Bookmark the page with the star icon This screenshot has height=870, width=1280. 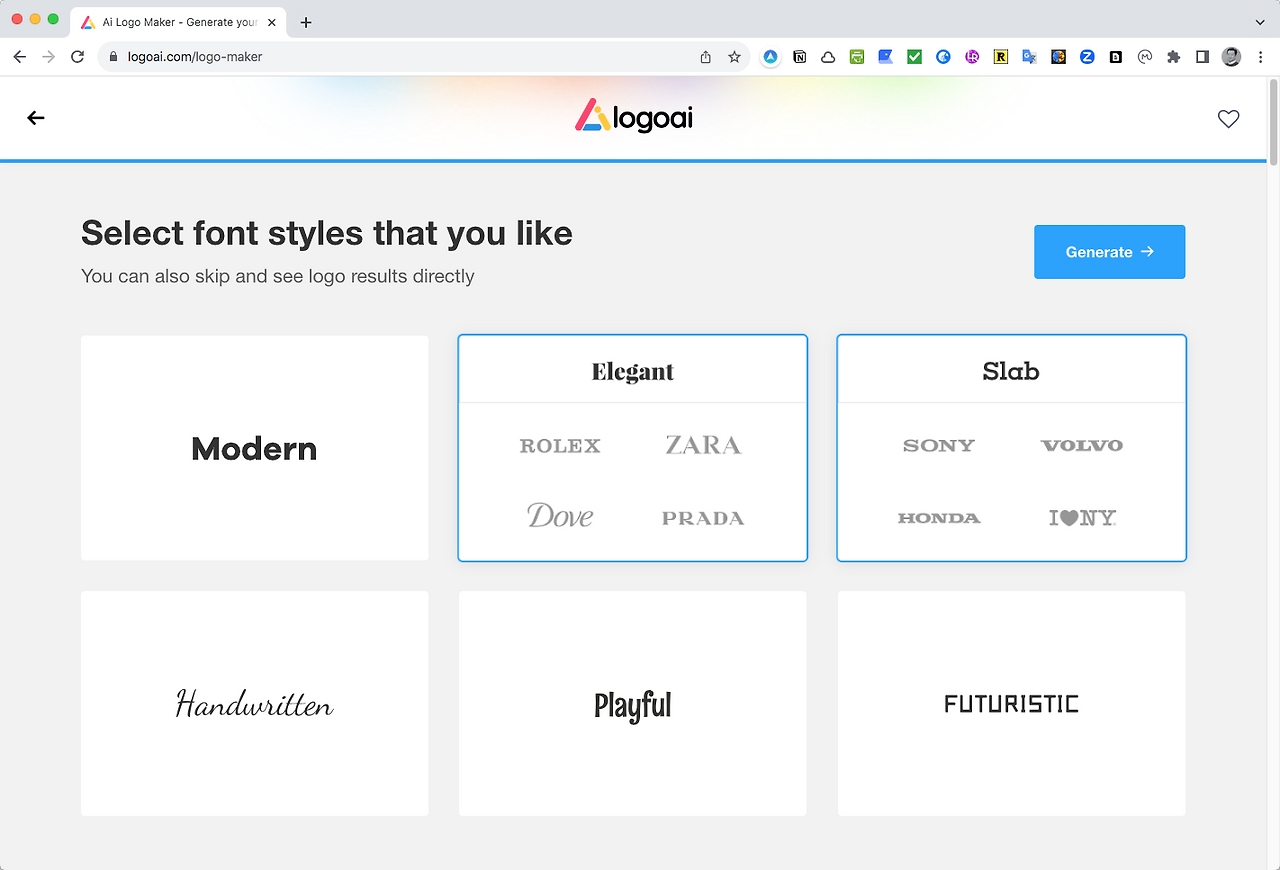click(734, 57)
